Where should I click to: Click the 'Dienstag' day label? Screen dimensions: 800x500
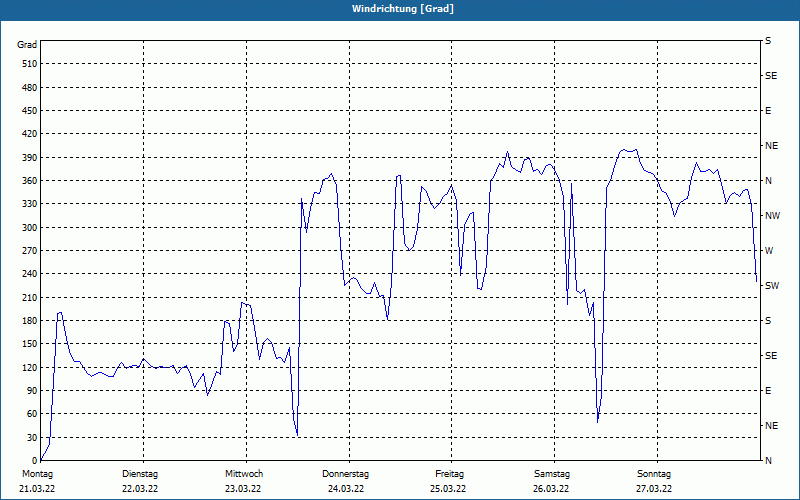(140, 474)
